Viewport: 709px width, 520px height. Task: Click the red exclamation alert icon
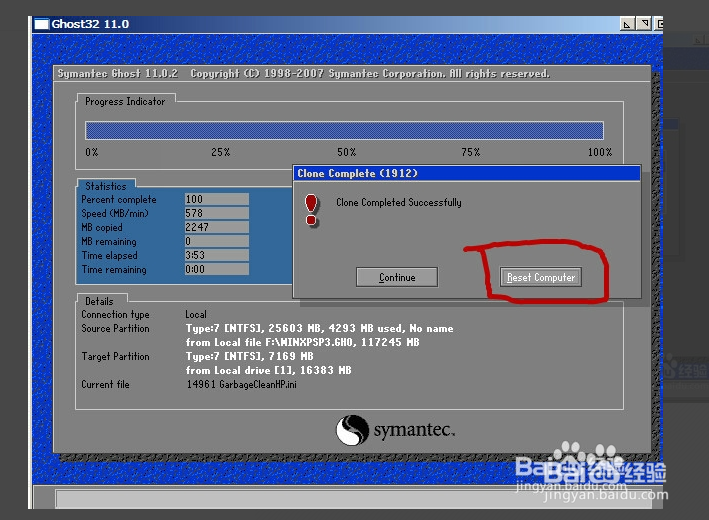click(x=311, y=210)
